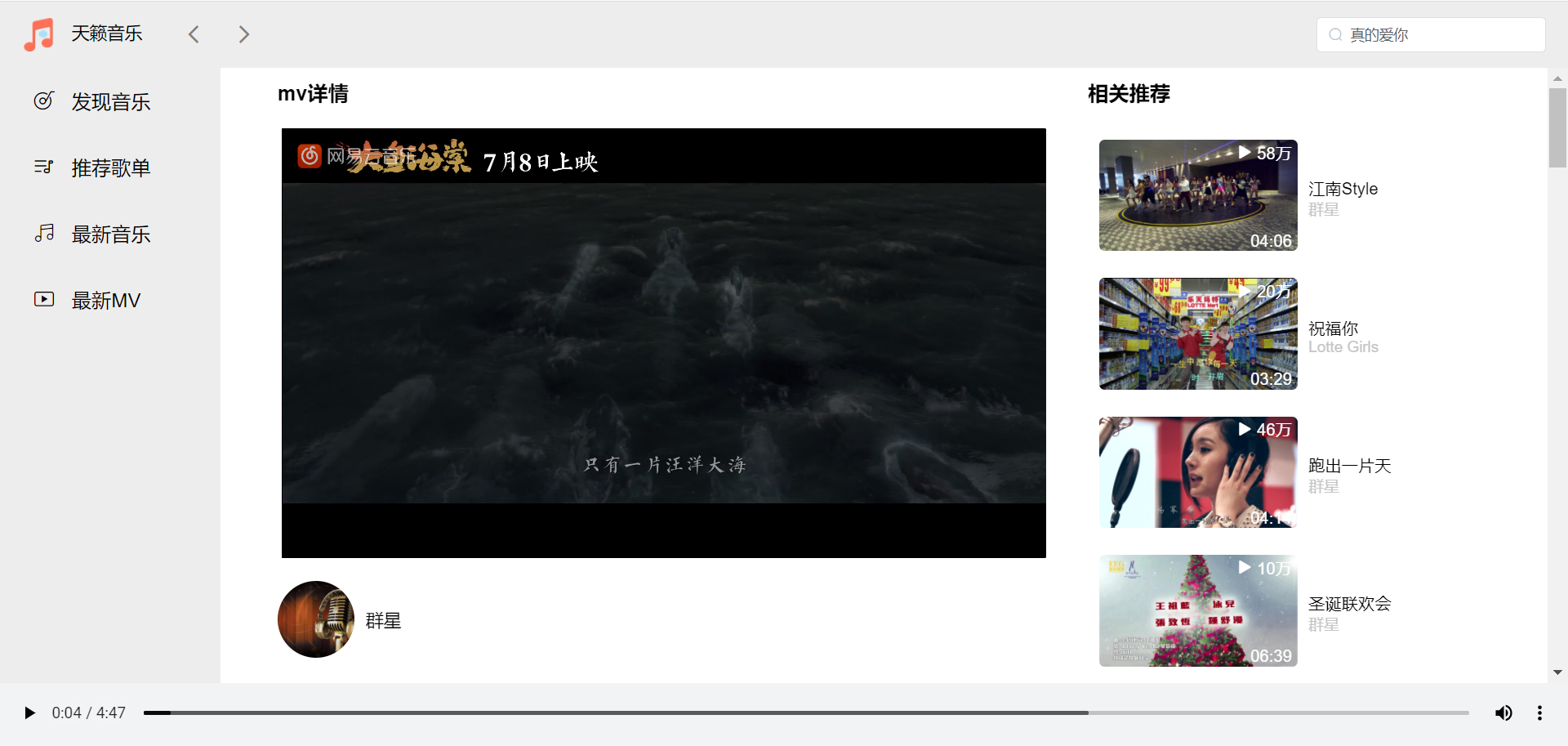Image resolution: width=1568 pixels, height=746 pixels.
Task: Click Lotte Girls artist name
Action: coord(1343,347)
